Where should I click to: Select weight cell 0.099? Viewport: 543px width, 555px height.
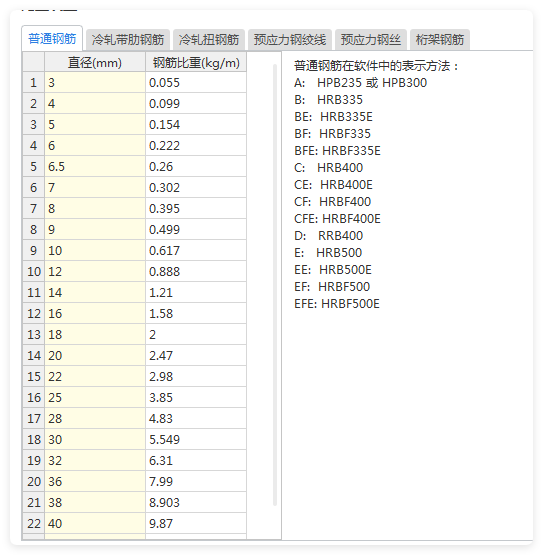pyautogui.click(x=196, y=103)
